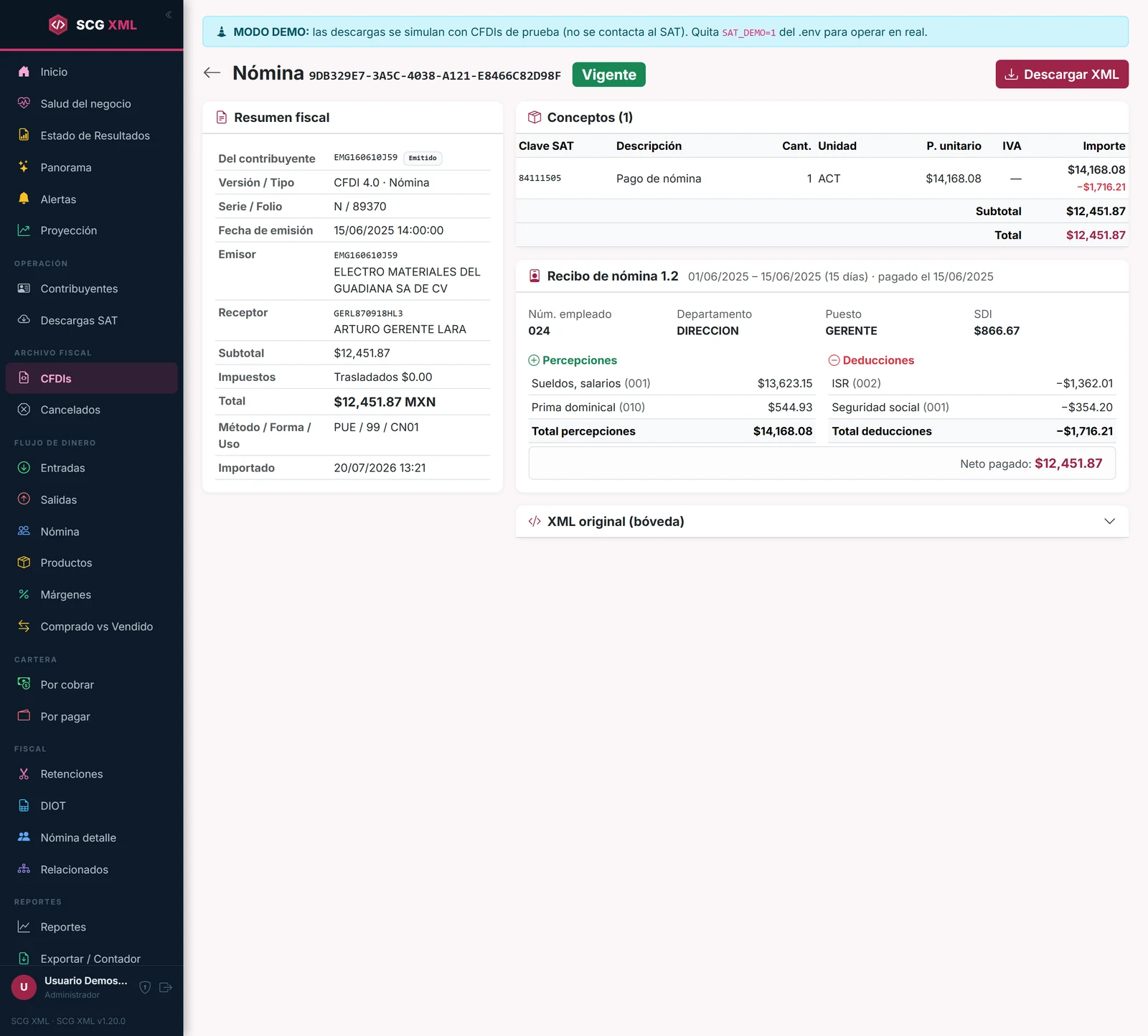Go back using the left arrow icon

[x=212, y=72]
